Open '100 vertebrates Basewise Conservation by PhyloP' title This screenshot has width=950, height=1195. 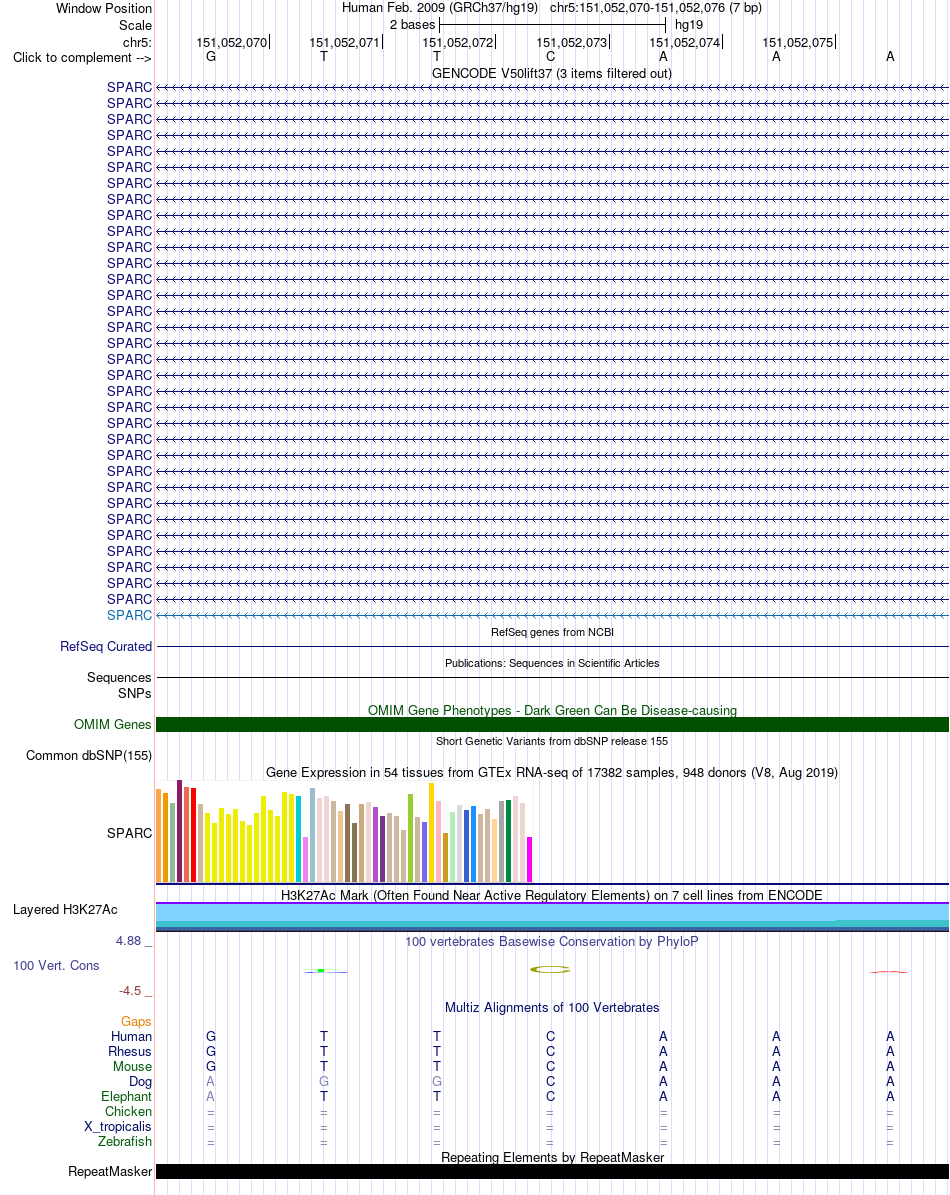pyautogui.click(x=552, y=942)
